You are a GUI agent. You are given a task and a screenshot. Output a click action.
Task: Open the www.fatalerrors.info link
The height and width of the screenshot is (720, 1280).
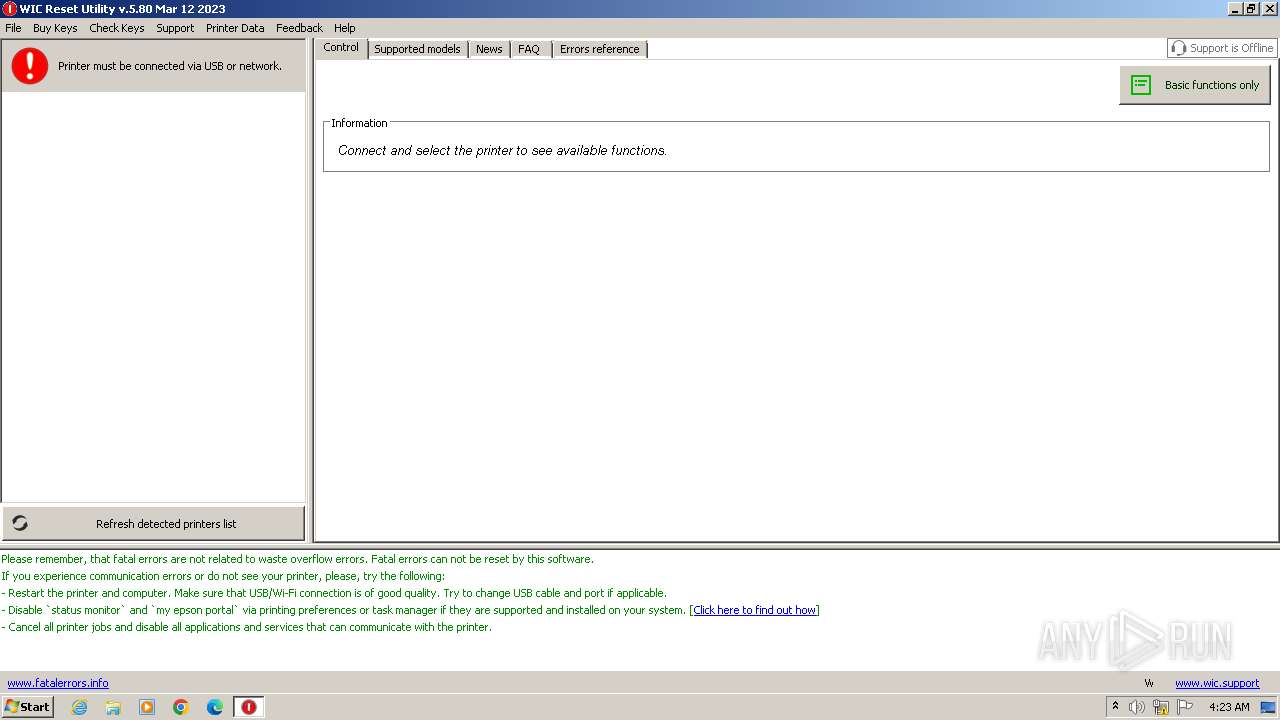point(58,683)
